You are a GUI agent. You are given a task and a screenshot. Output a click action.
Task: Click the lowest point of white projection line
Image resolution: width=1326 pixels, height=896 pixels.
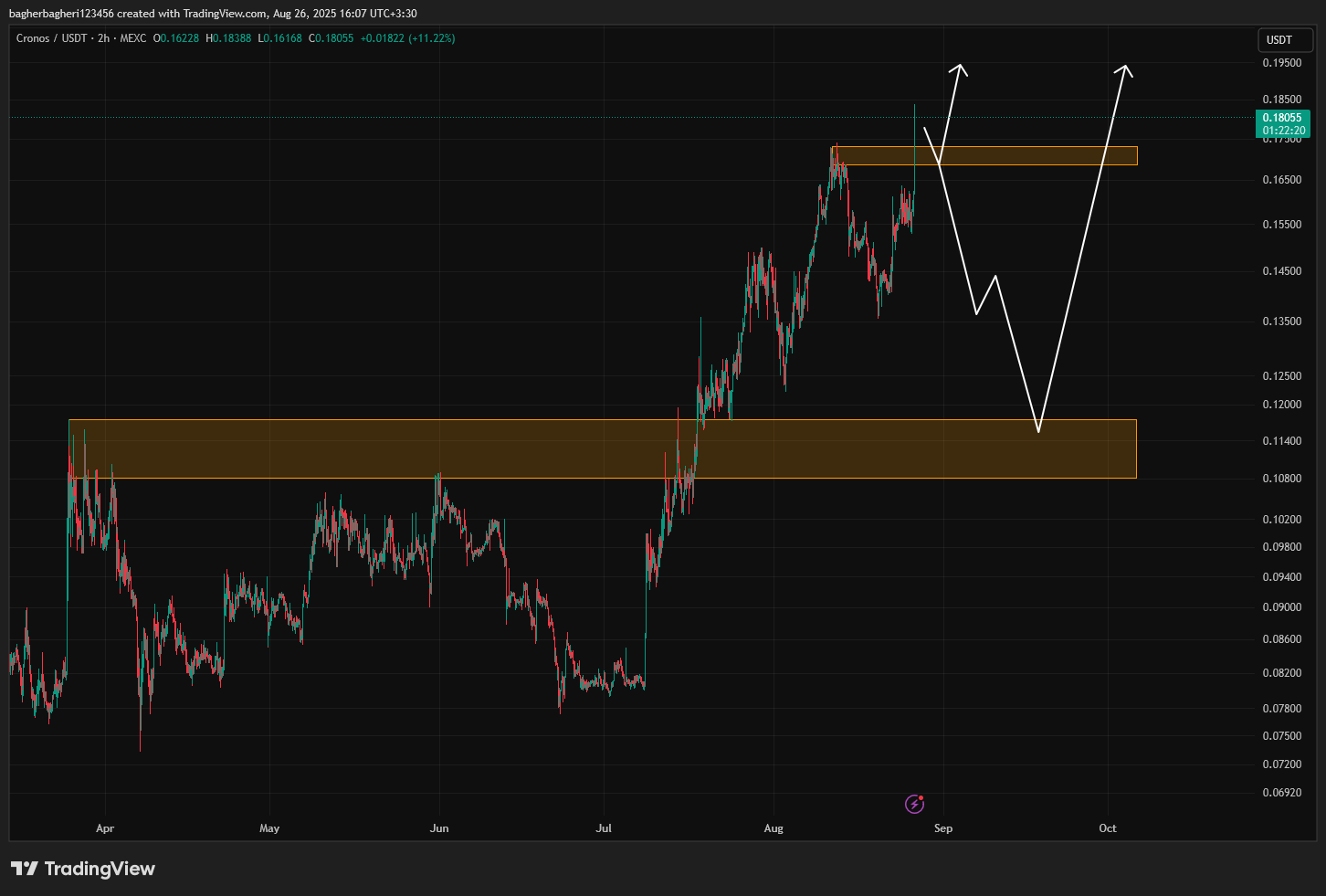pos(1038,431)
